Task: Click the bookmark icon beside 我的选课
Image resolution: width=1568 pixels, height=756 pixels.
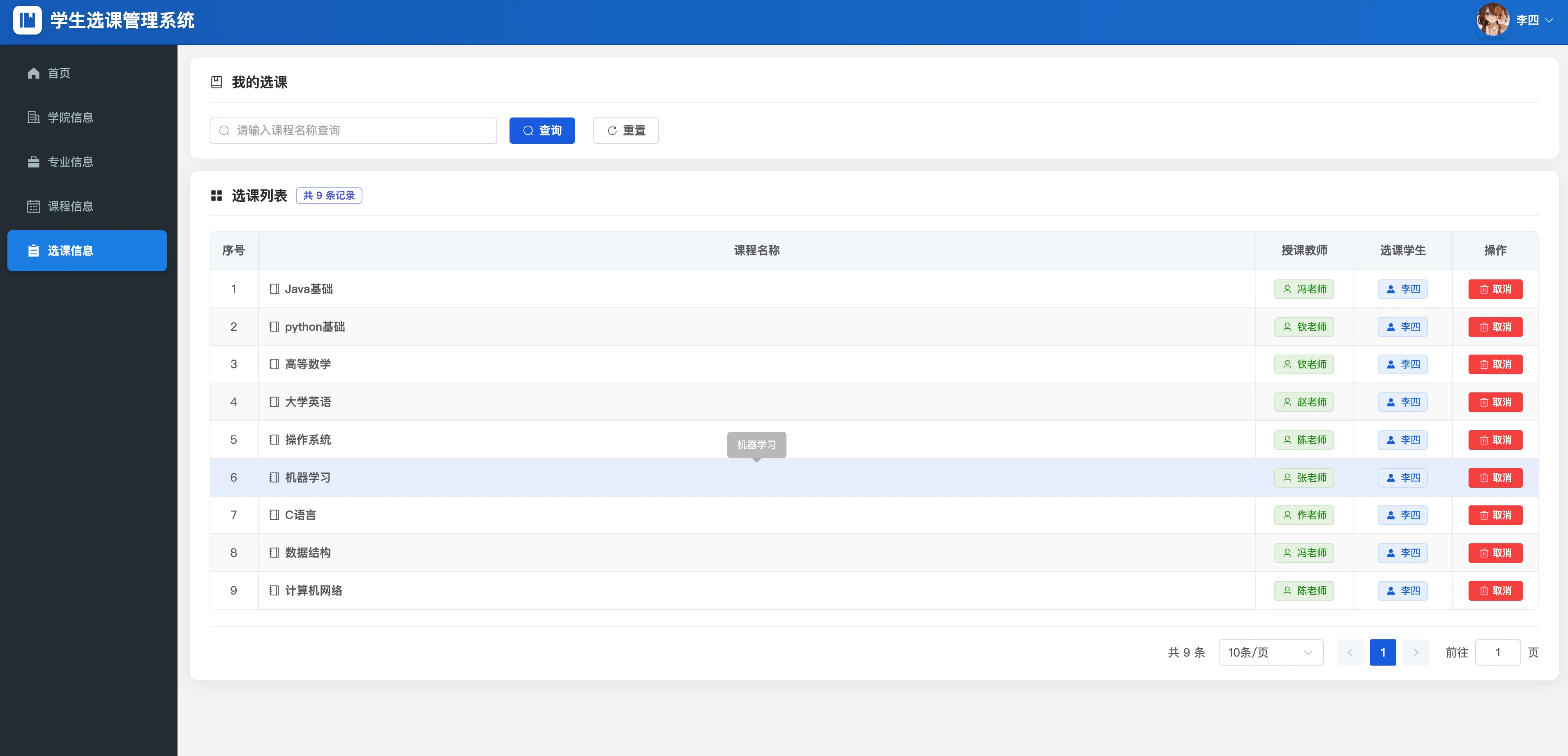Action: (216, 82)
